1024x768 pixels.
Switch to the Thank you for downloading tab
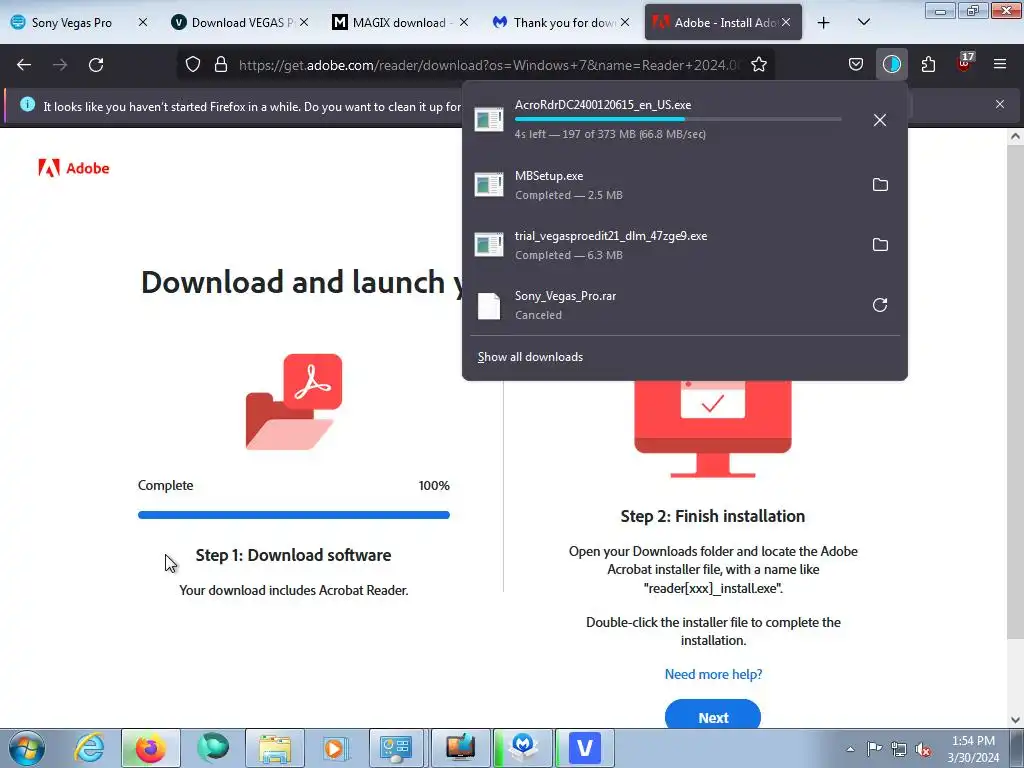pos(555,23)
